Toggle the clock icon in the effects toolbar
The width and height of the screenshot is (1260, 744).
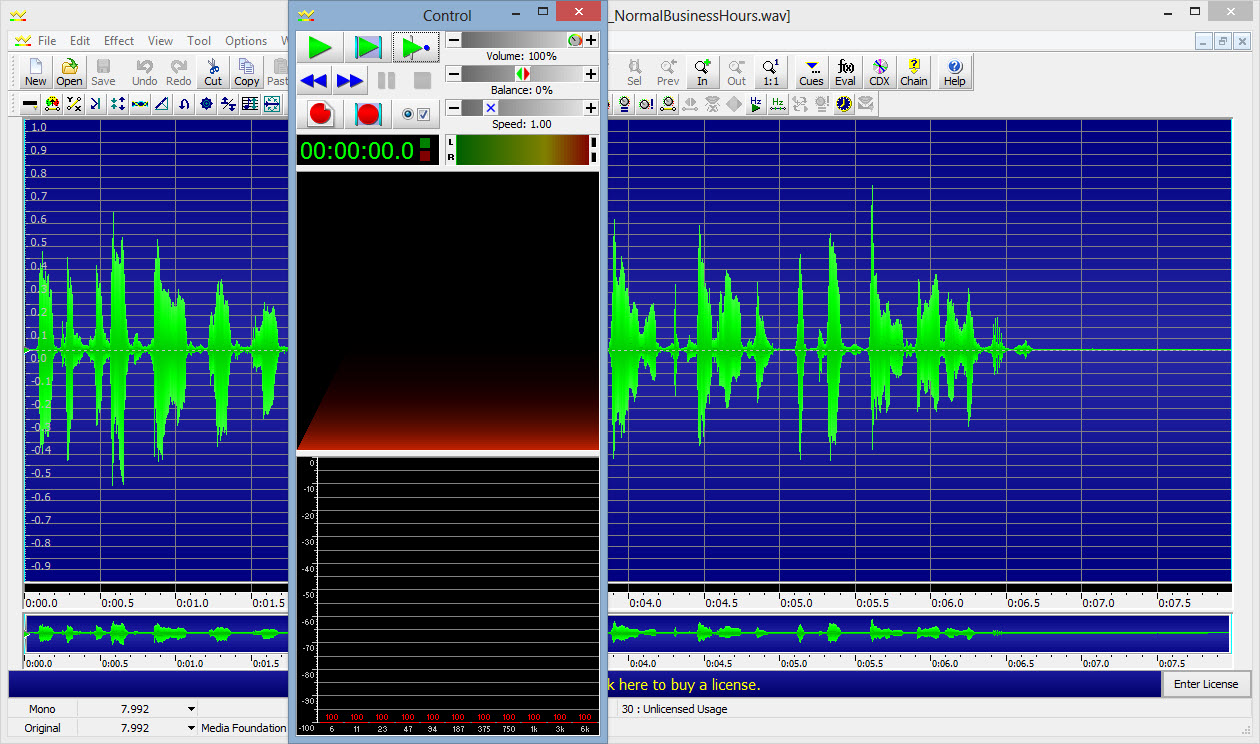(844, 103)
